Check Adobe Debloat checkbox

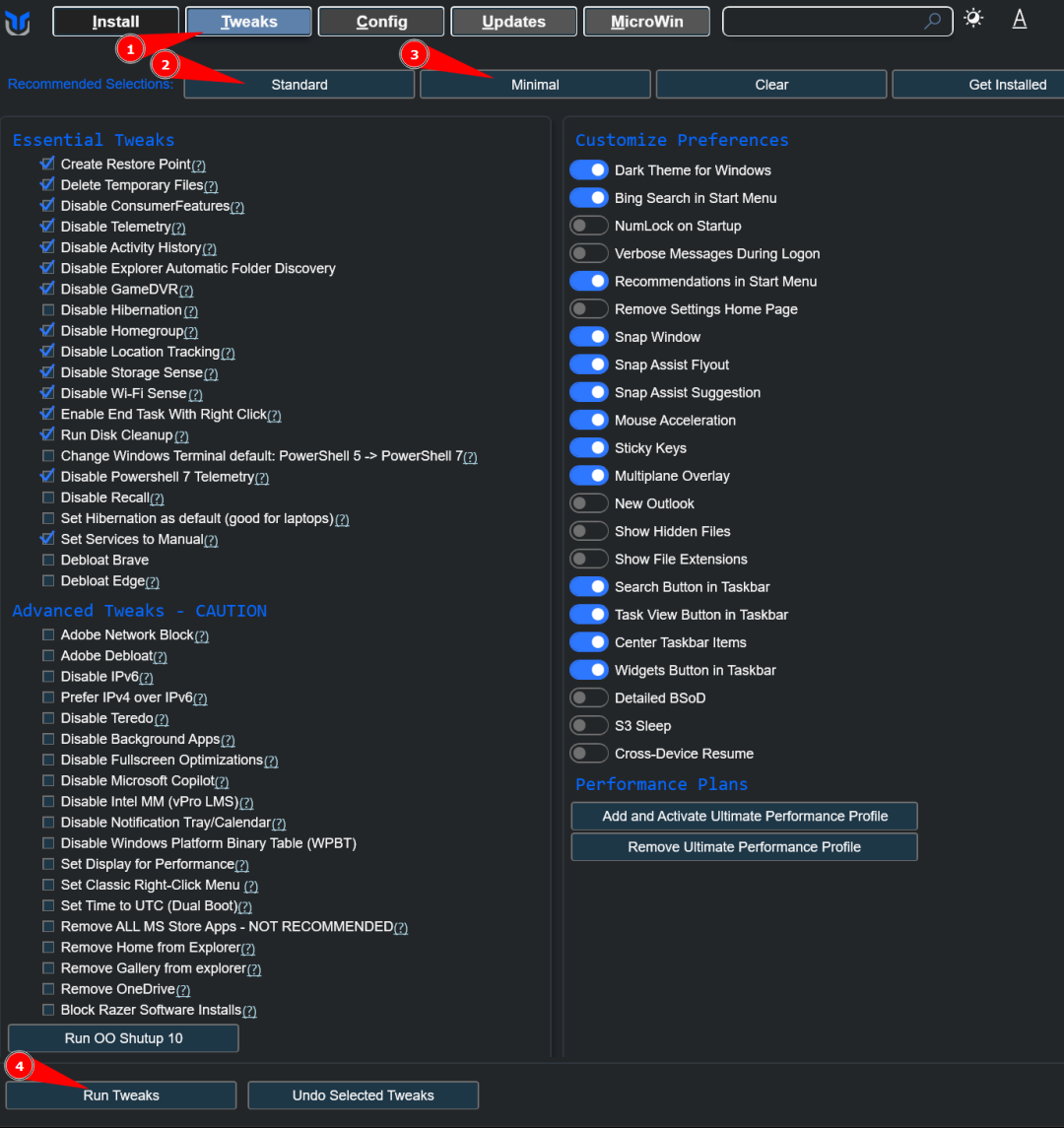pos(48,656)
